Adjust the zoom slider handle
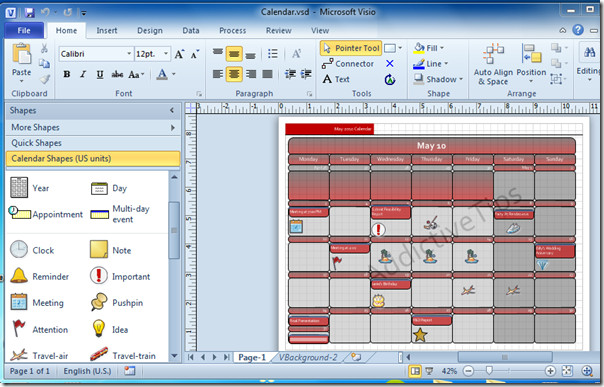The image size is (604, 387). [x=489, y=371]
